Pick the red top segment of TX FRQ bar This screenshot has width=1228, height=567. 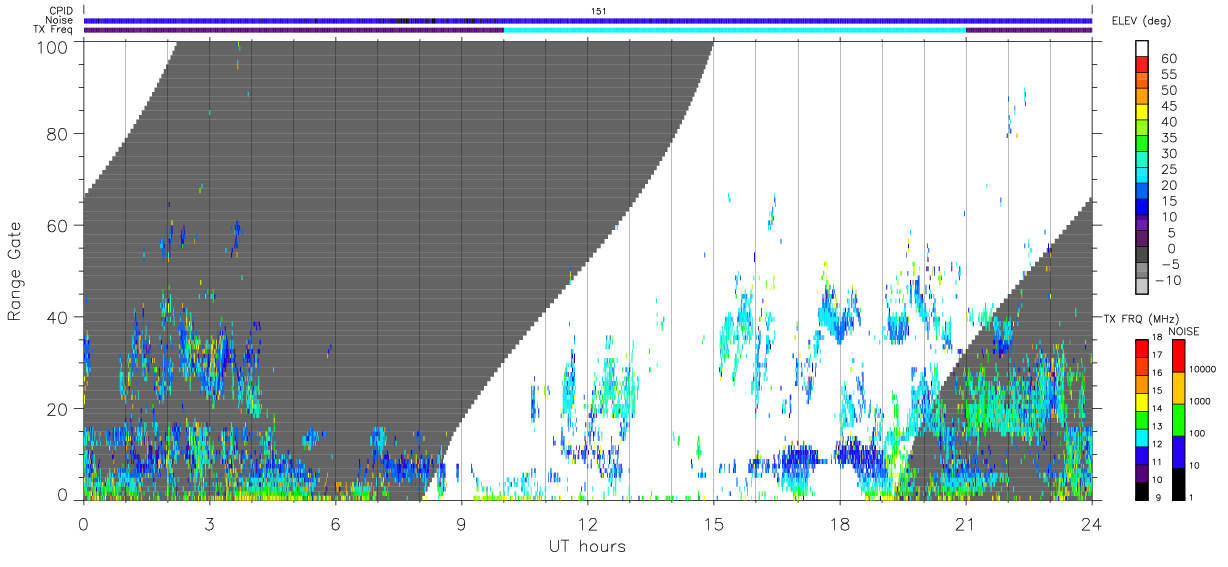pos(1143,349)
